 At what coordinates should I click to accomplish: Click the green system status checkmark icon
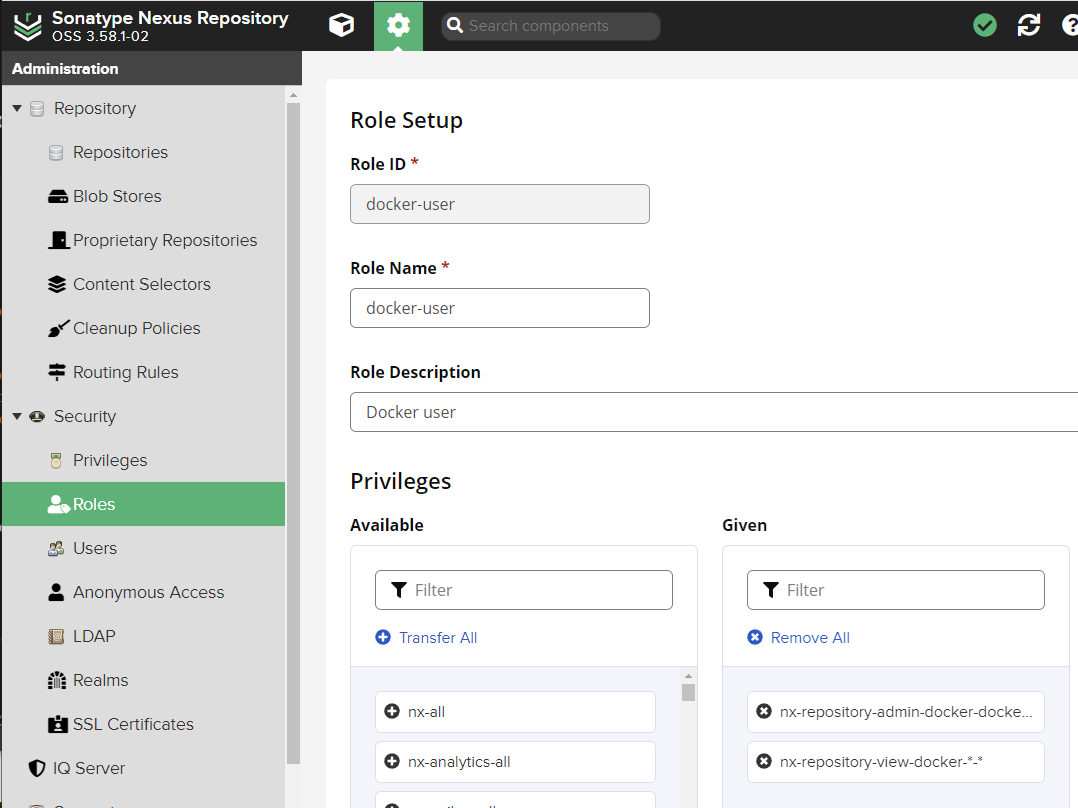point(985,26)
